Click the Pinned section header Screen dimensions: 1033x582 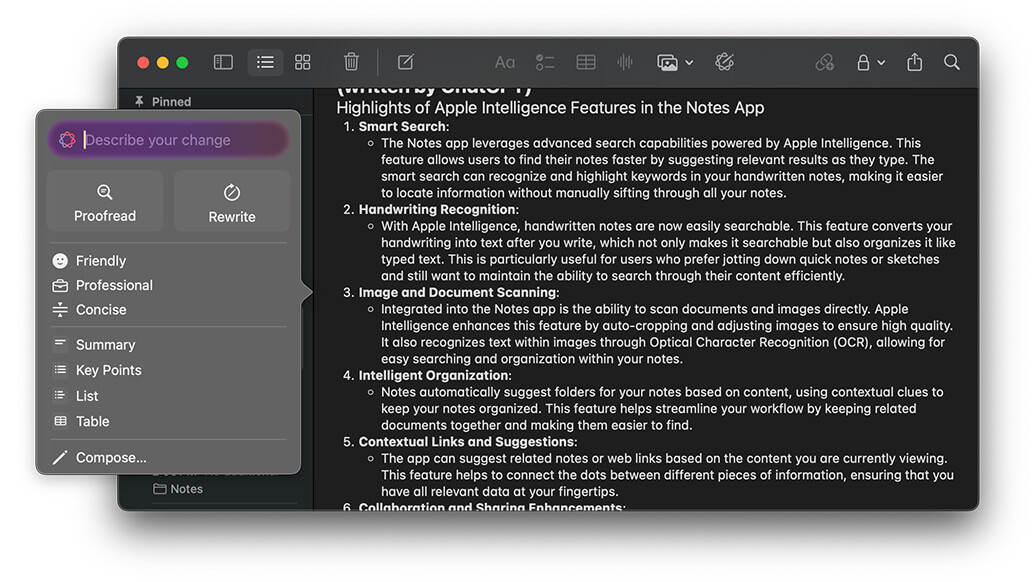point(163,102)
